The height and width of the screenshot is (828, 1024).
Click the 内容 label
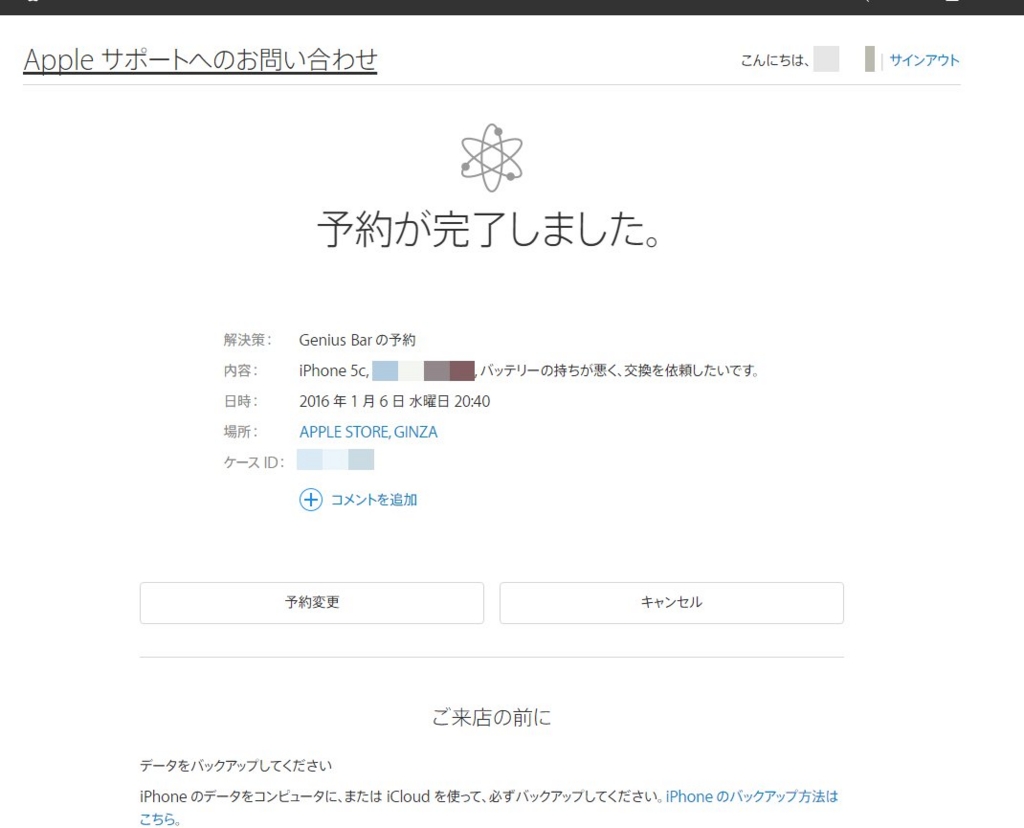(241, 370)
